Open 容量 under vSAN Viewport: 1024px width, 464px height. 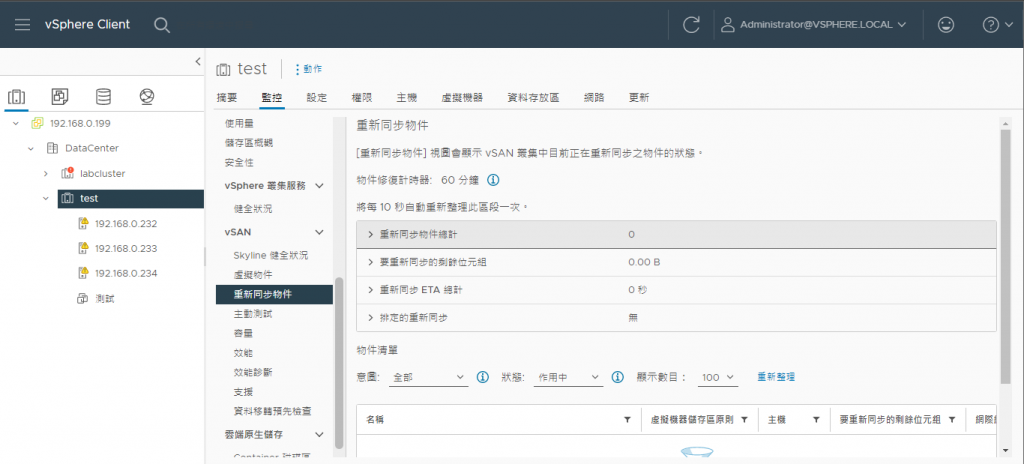243,333
